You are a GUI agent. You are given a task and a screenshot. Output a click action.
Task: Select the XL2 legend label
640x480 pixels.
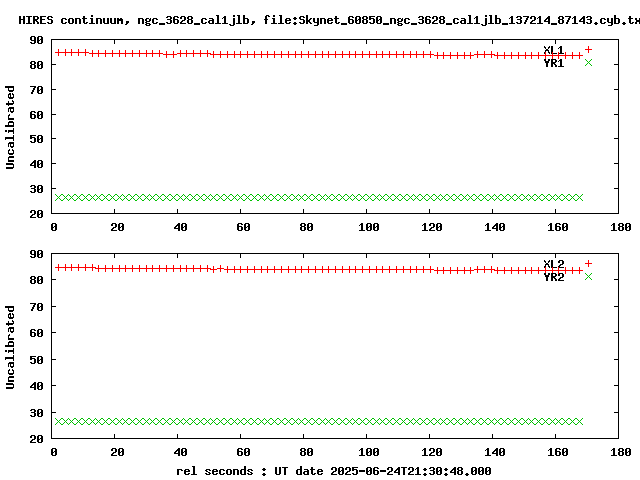553,264
